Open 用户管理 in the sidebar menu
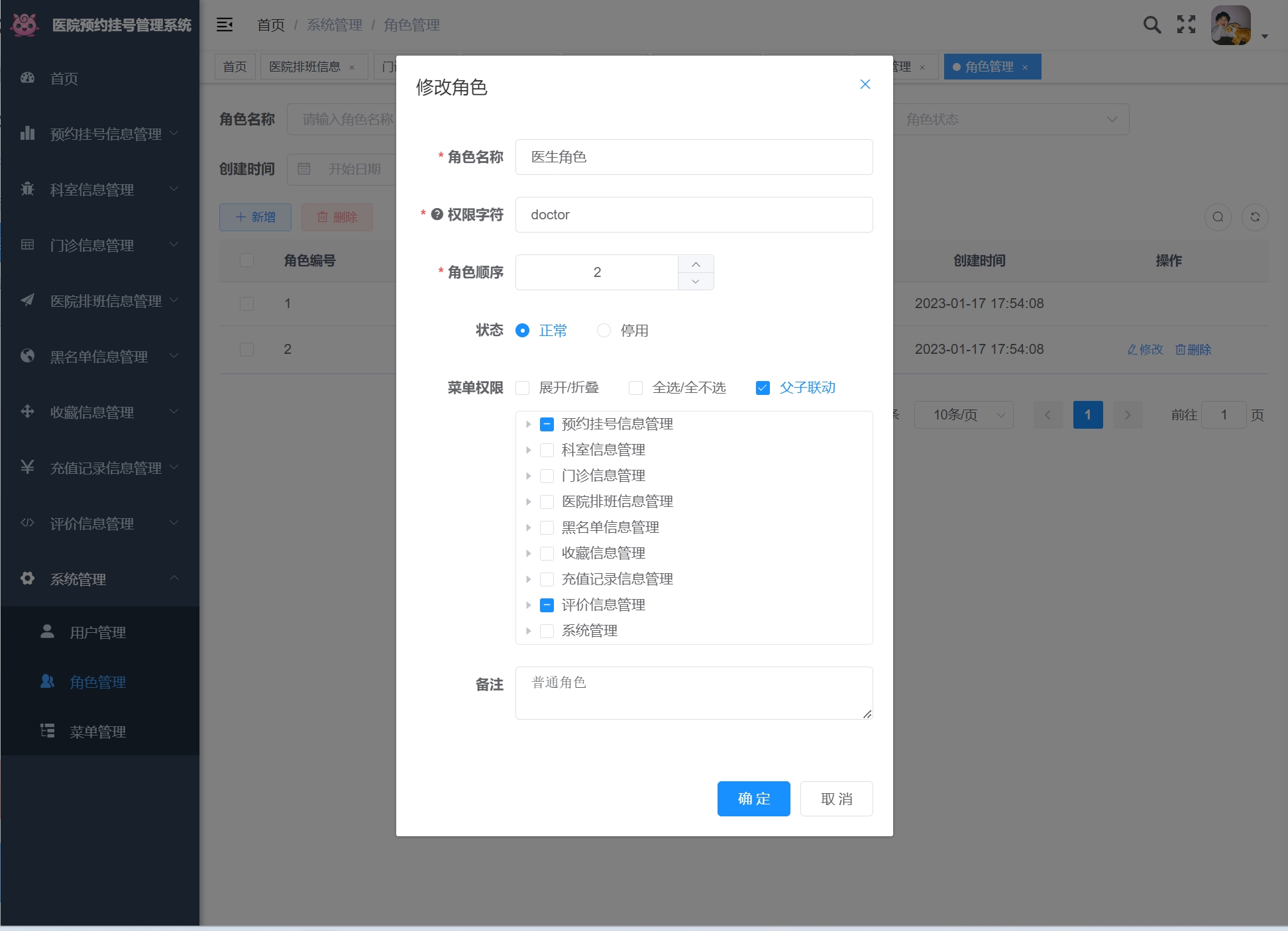Viewport: 1288px width, 931px height. (97, 633)
